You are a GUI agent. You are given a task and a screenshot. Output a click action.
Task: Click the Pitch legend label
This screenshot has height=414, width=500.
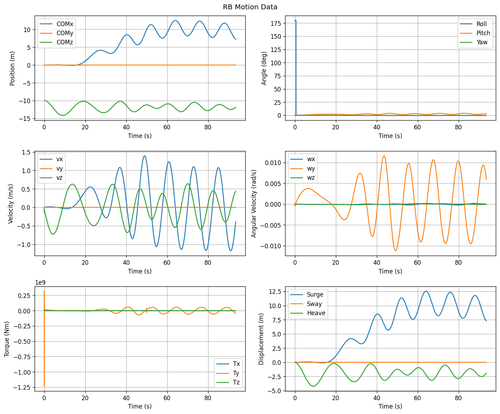tap(483, 33)
